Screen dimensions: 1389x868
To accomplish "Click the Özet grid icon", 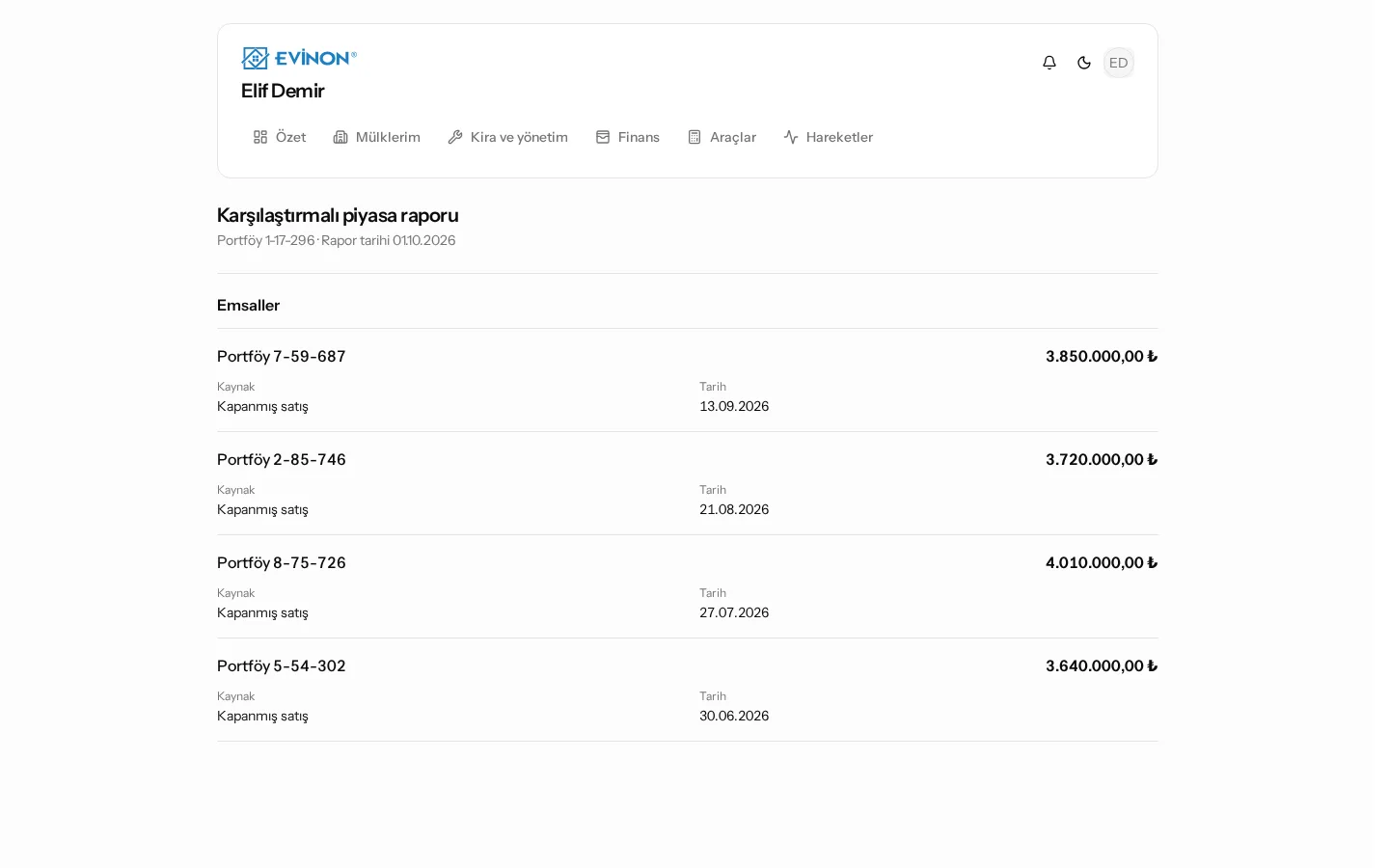I will [260, 137].
